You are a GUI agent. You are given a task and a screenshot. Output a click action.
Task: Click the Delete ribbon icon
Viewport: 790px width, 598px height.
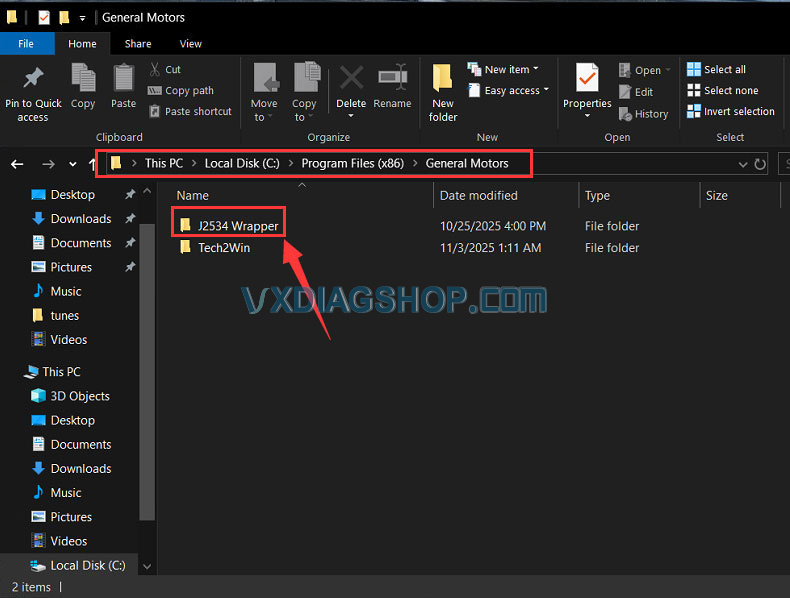(x=351, y=78)
